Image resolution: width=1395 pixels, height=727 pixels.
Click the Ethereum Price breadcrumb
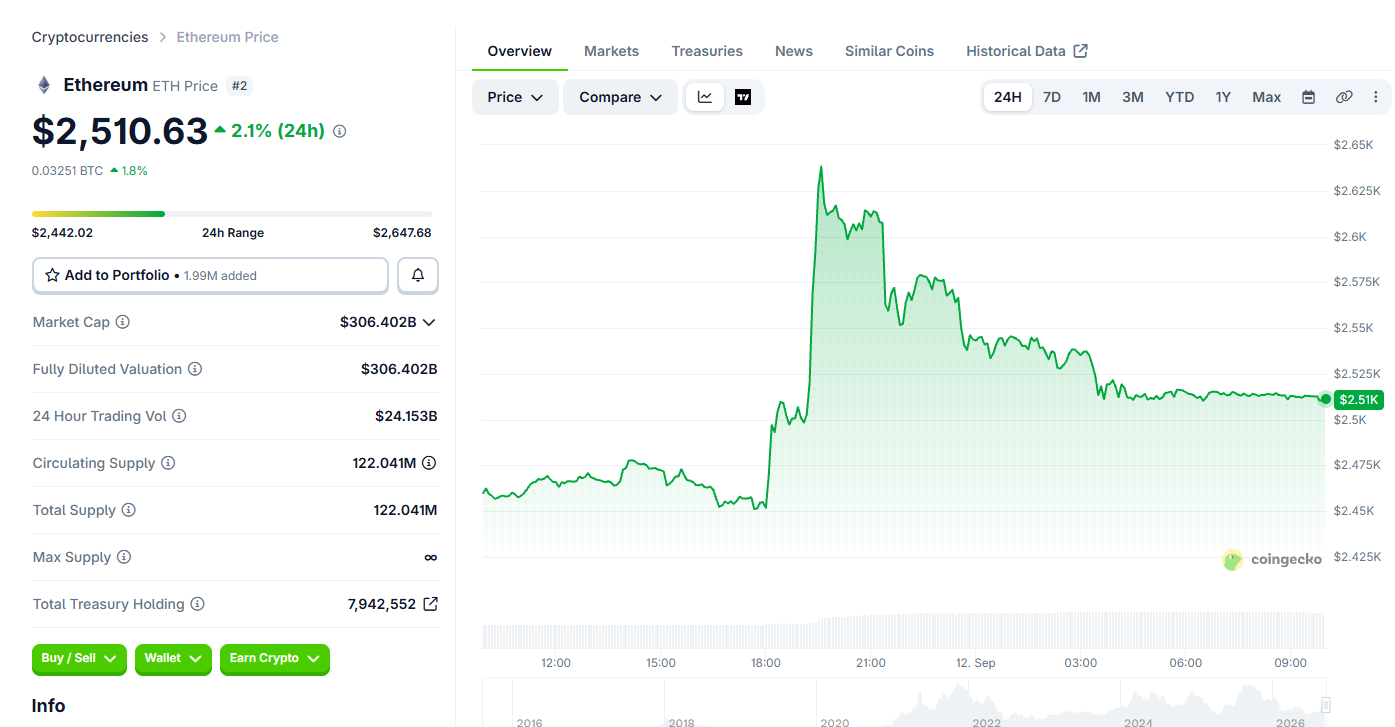pyautogui.click(x=228, y=37)
